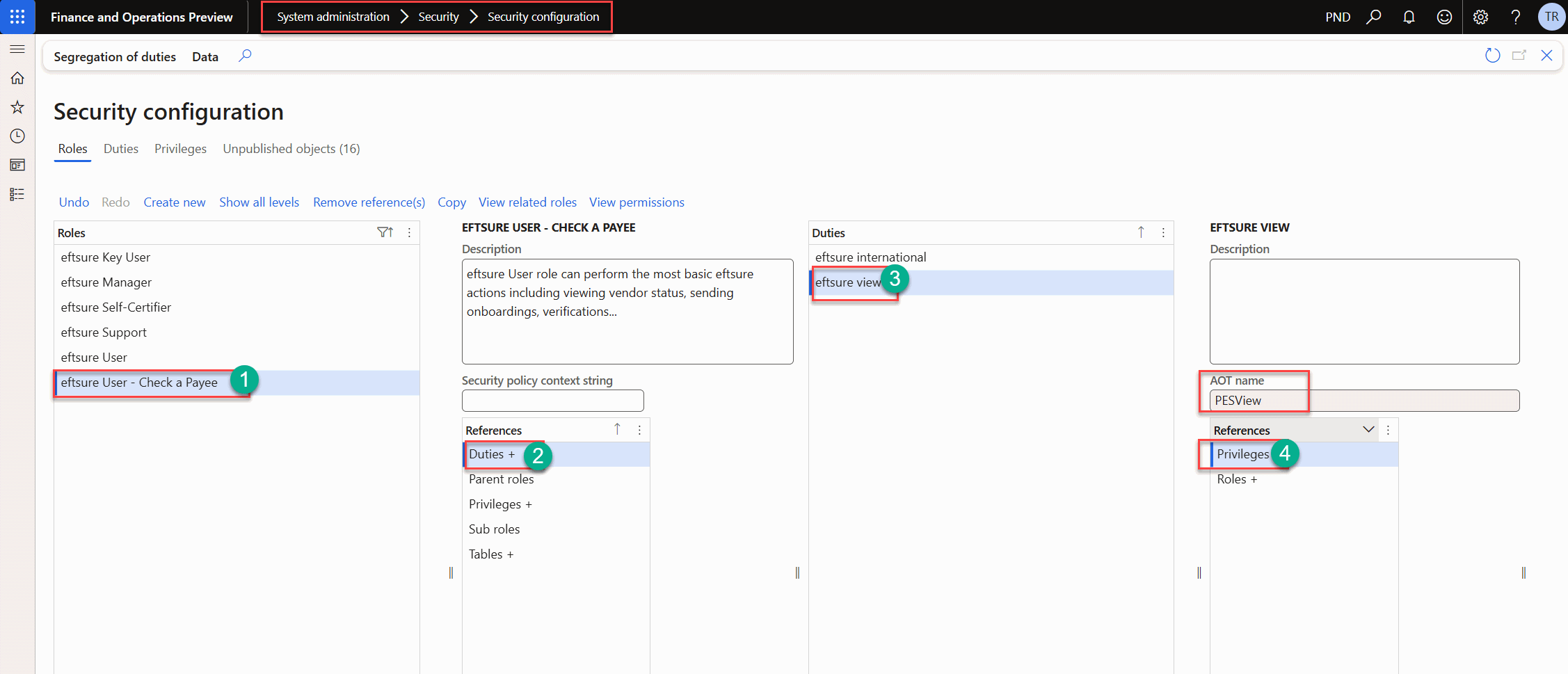The width and height of the screenshot is (1568, 674).
Task: Open duty References panel options menu
Action: (x=1388, y=430)
